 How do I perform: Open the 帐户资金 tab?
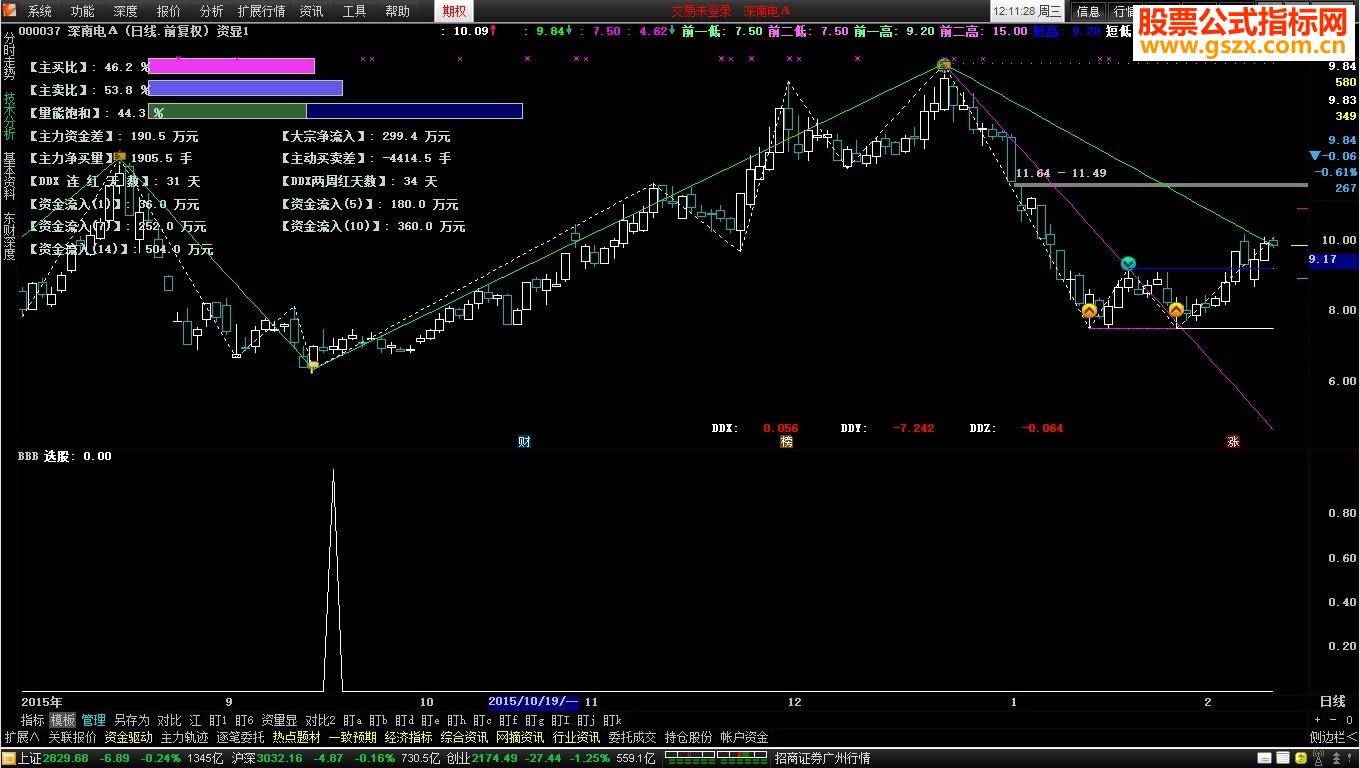[x=744, y=737]
